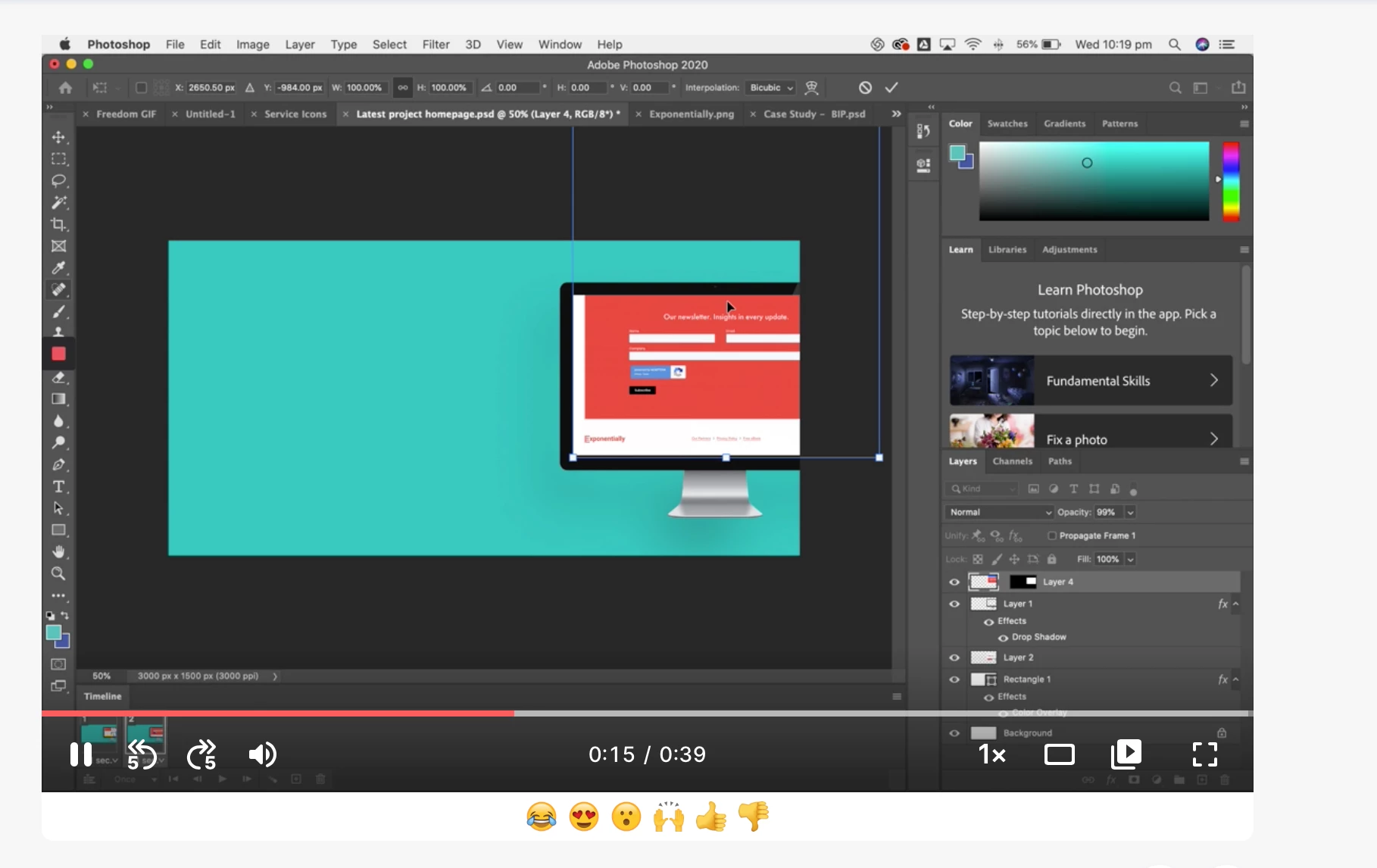
Task: Select the Crop tool
Action: point(58,224)
